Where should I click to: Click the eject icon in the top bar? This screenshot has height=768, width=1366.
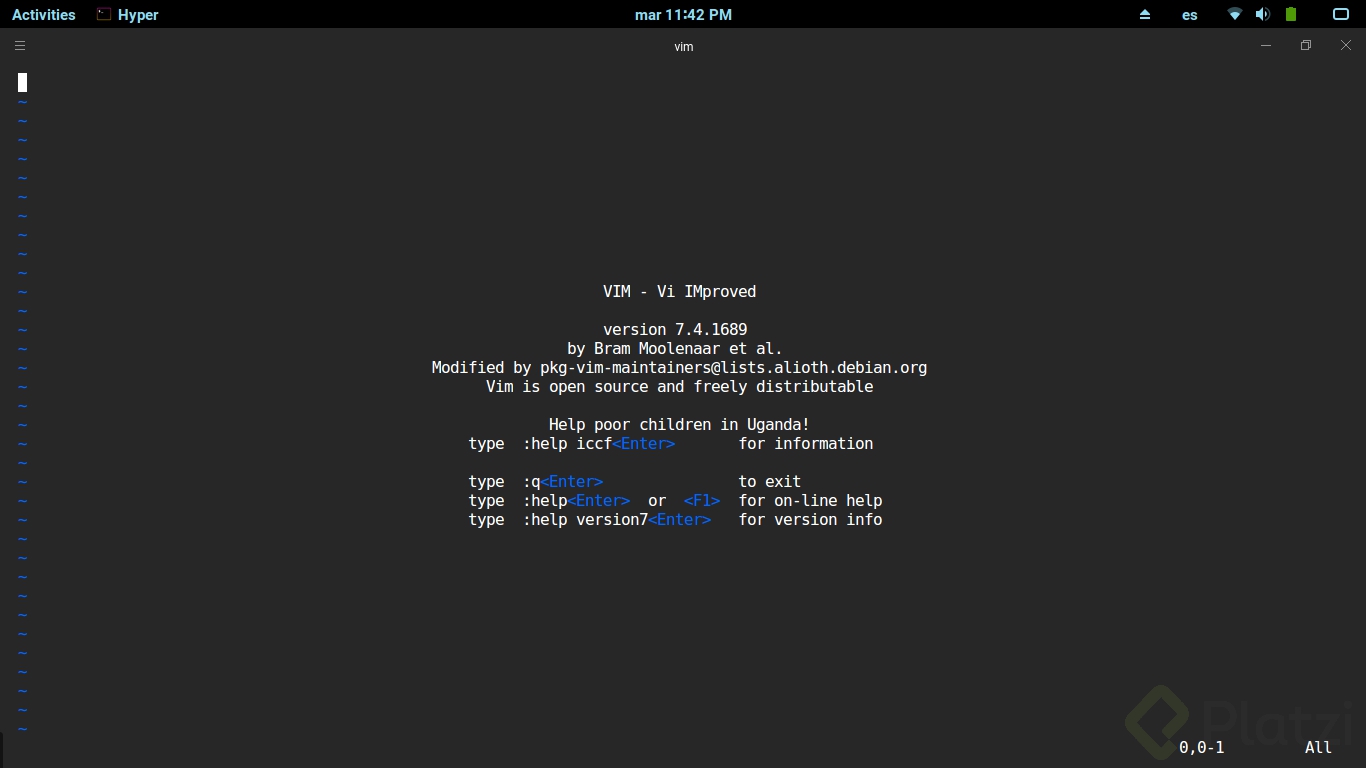[1145, 14]
